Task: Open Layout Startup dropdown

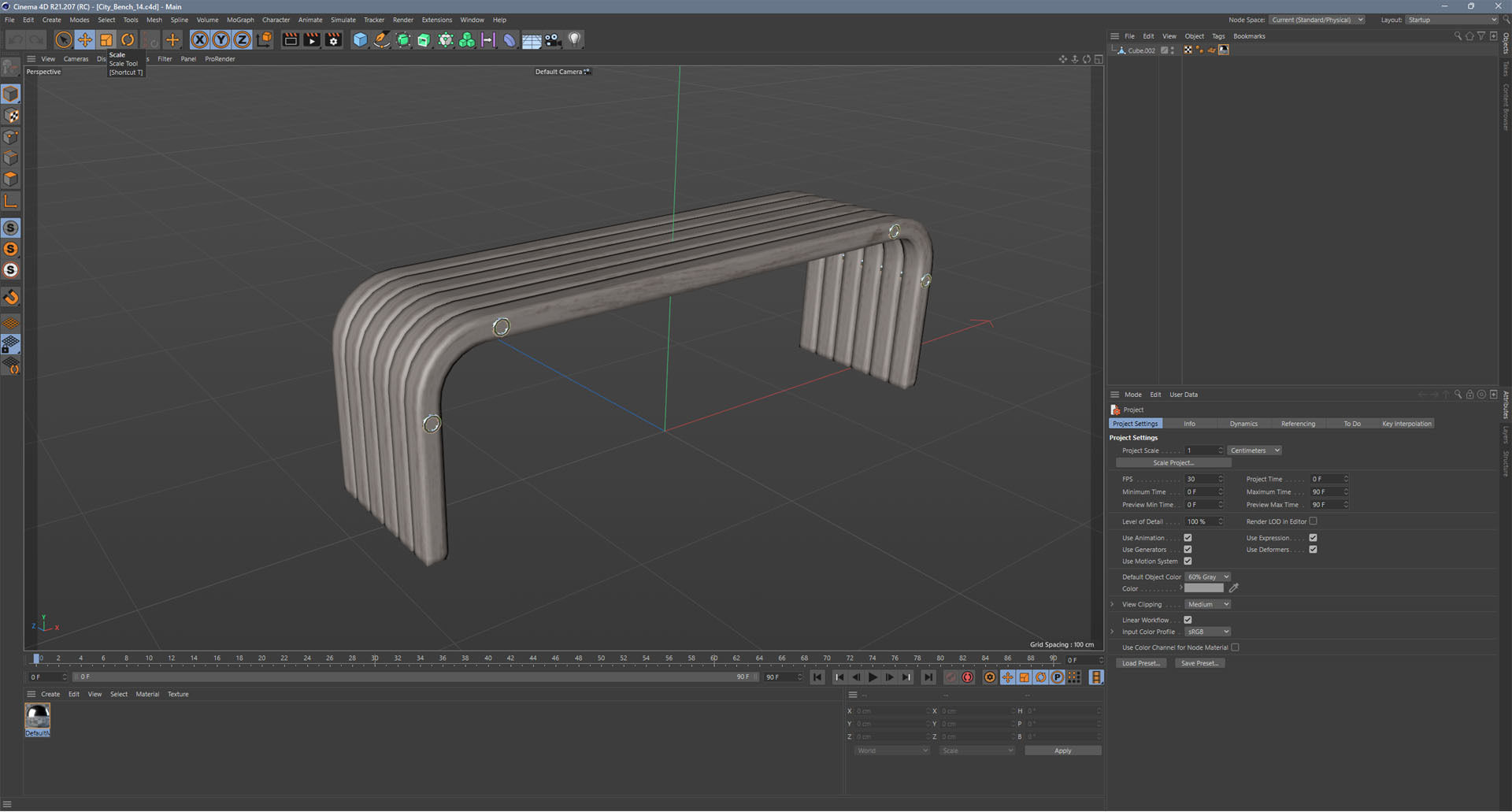Action: (x=1452, y=20)
